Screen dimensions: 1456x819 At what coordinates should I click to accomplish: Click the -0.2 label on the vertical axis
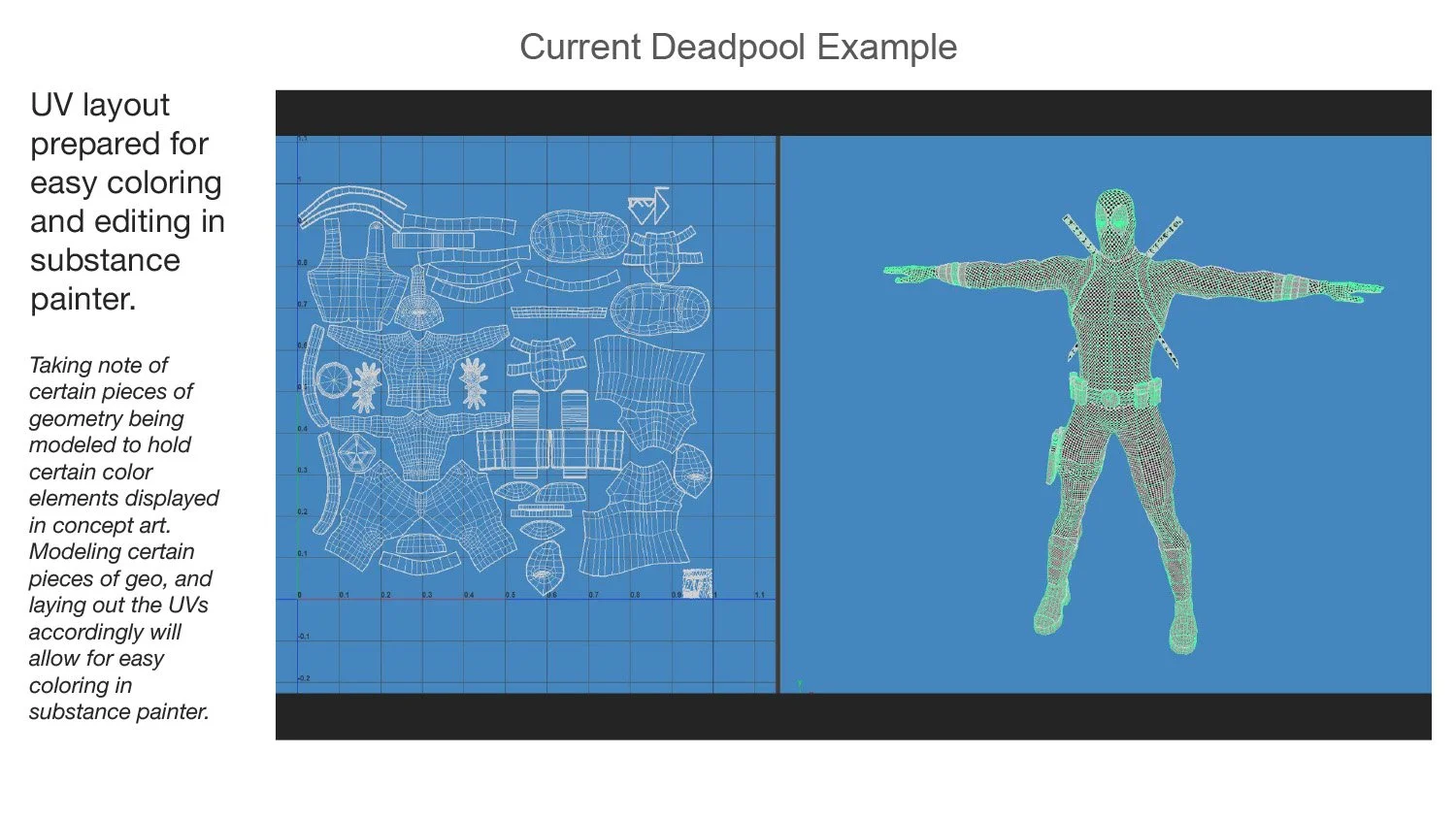click(302, 677)
